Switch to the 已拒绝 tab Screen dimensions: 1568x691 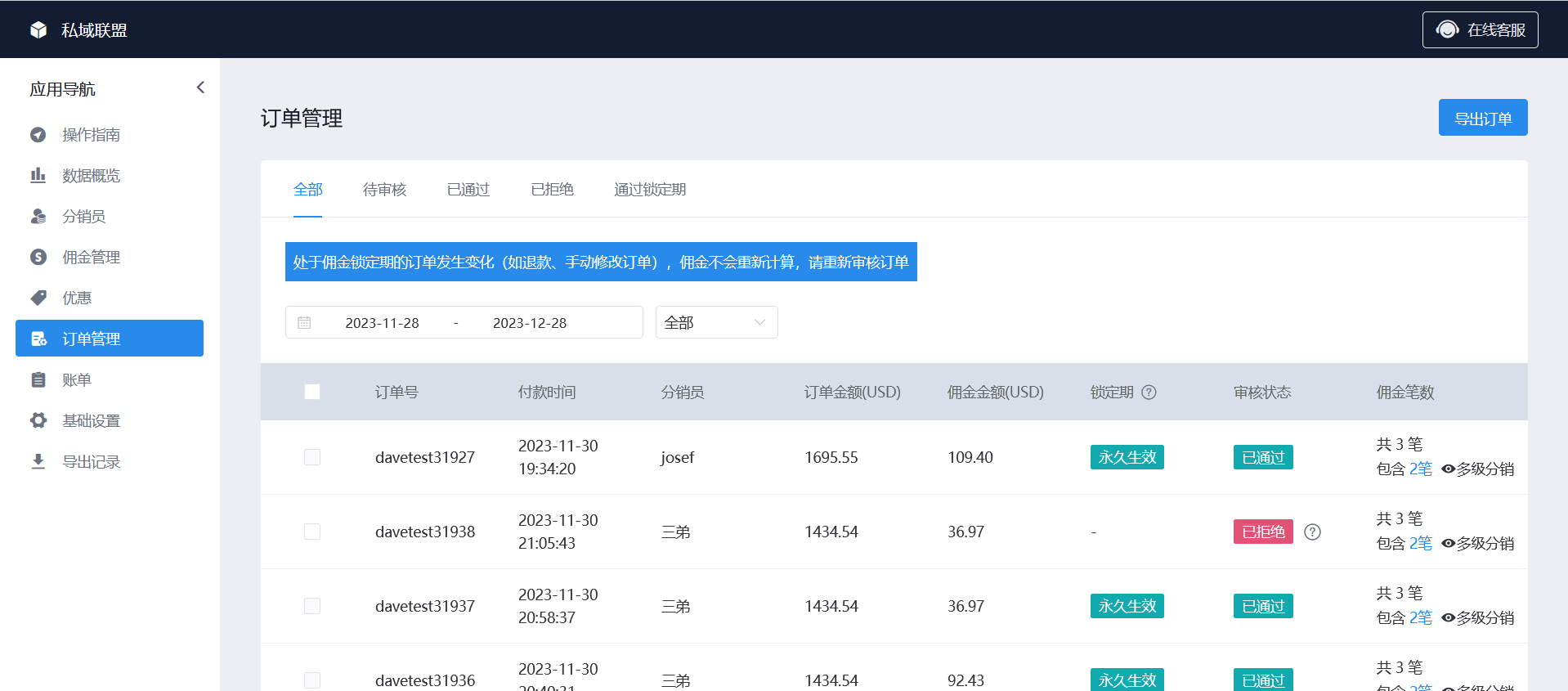[552, 190]
